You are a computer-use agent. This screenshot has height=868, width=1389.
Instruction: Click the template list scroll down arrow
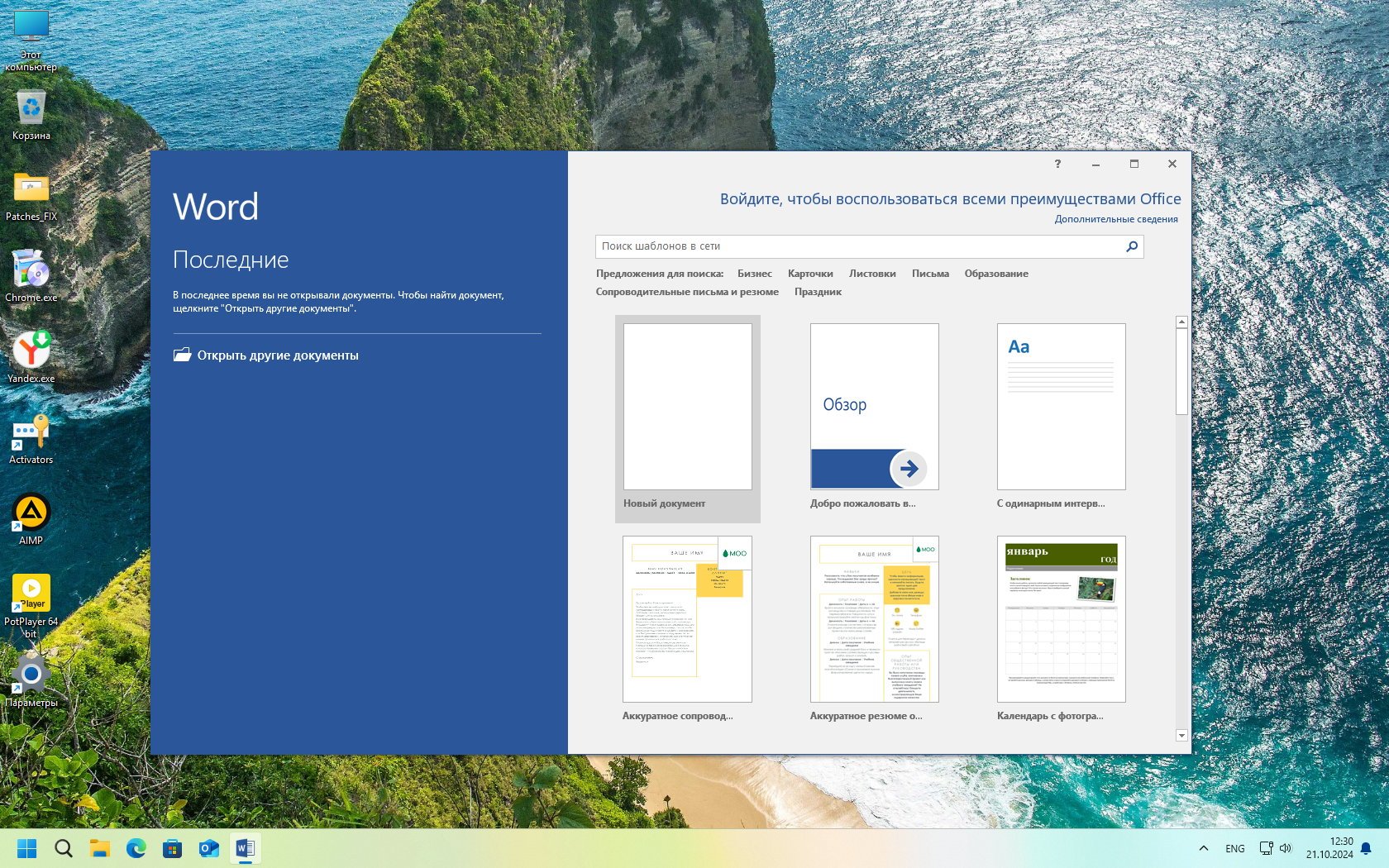click(x=1181, y=735)
